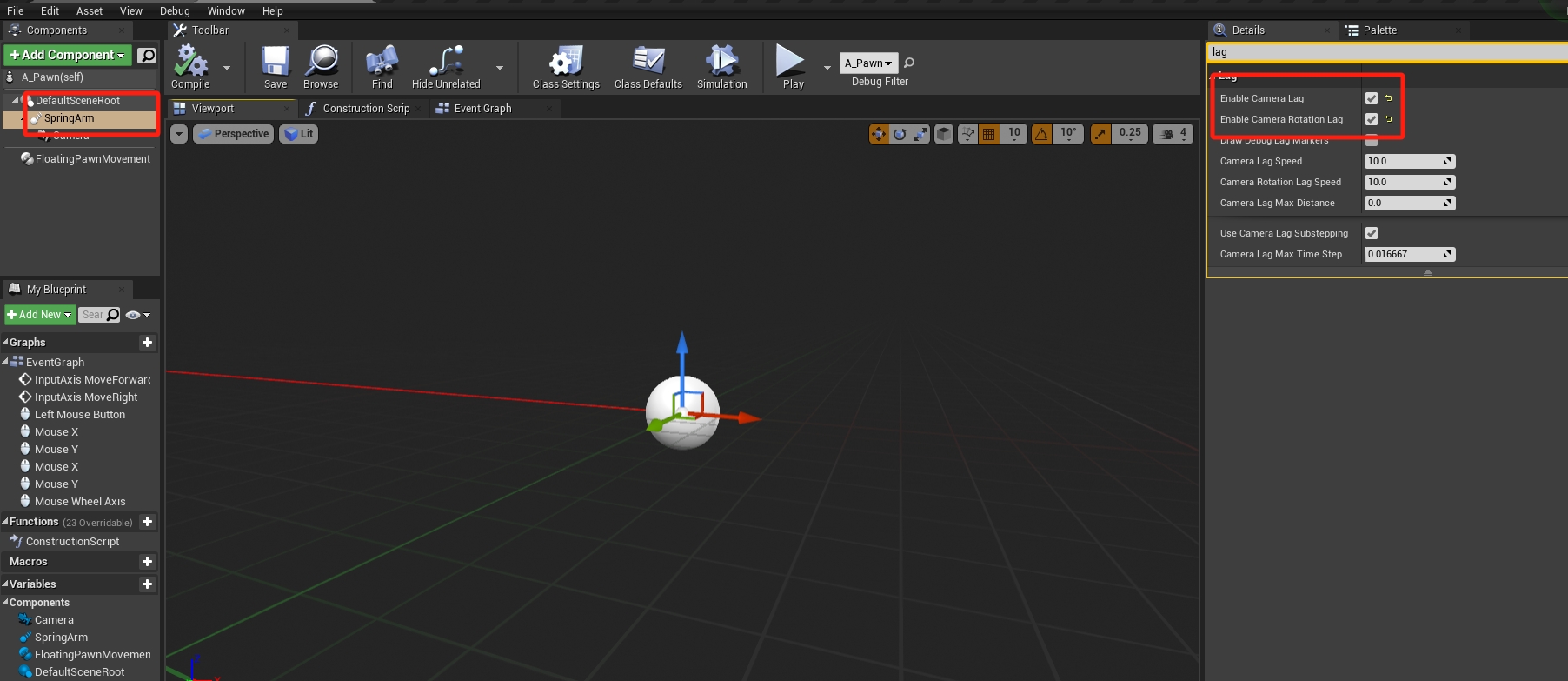Viewport: 1568px width, 681px height.
Task: Open the Asset menu
Action: click(89, 10)
